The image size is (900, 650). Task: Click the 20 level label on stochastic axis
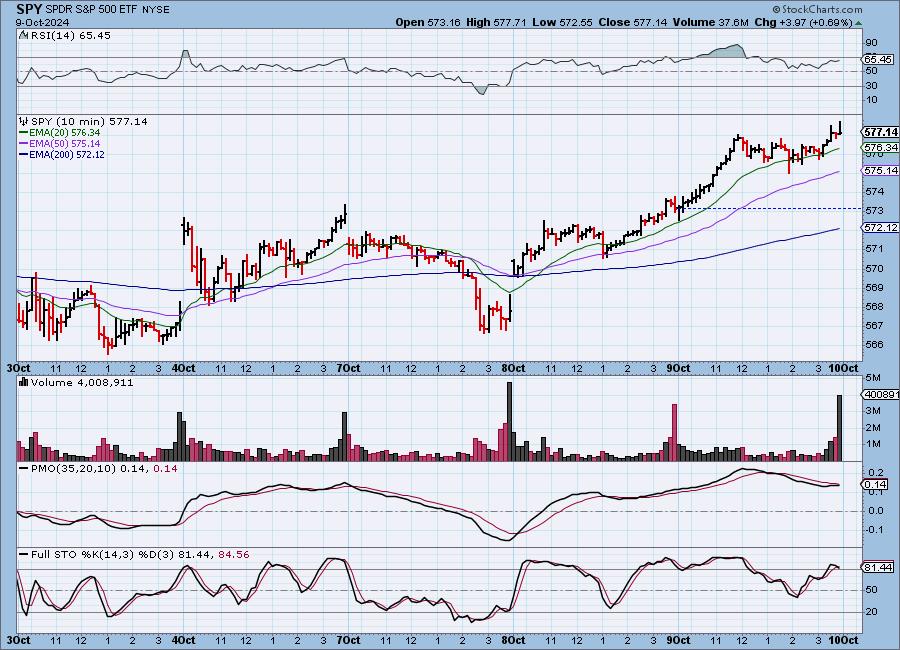(871, 612)
